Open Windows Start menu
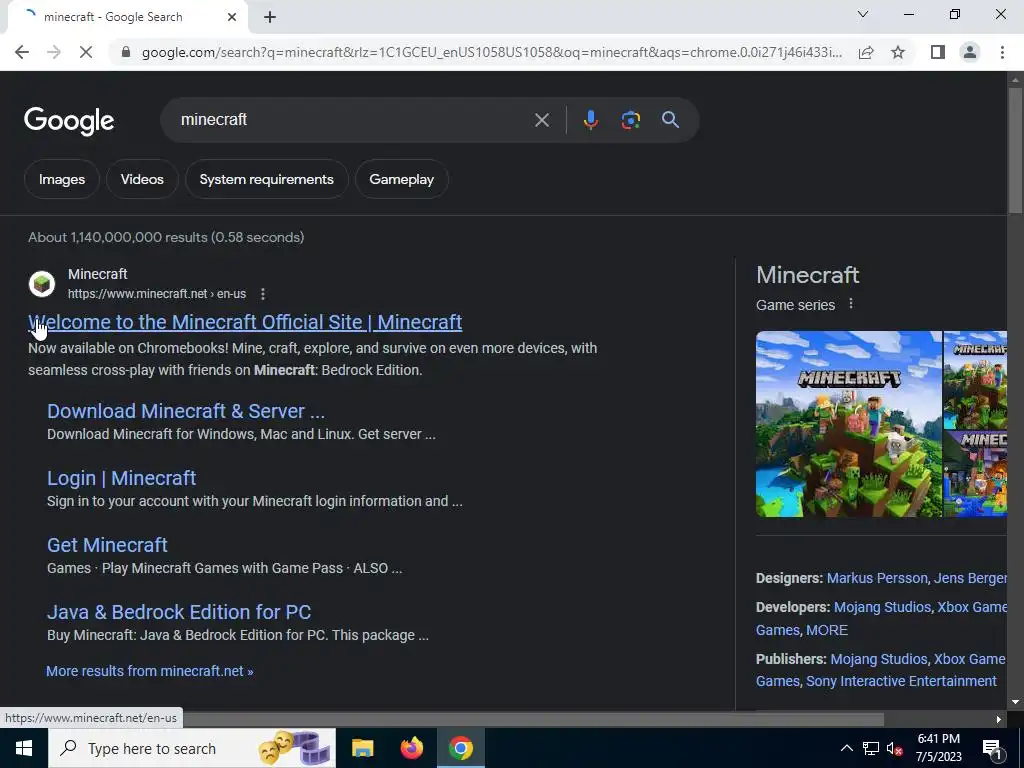The image size is (1024, 768). [x=24, y=748]
